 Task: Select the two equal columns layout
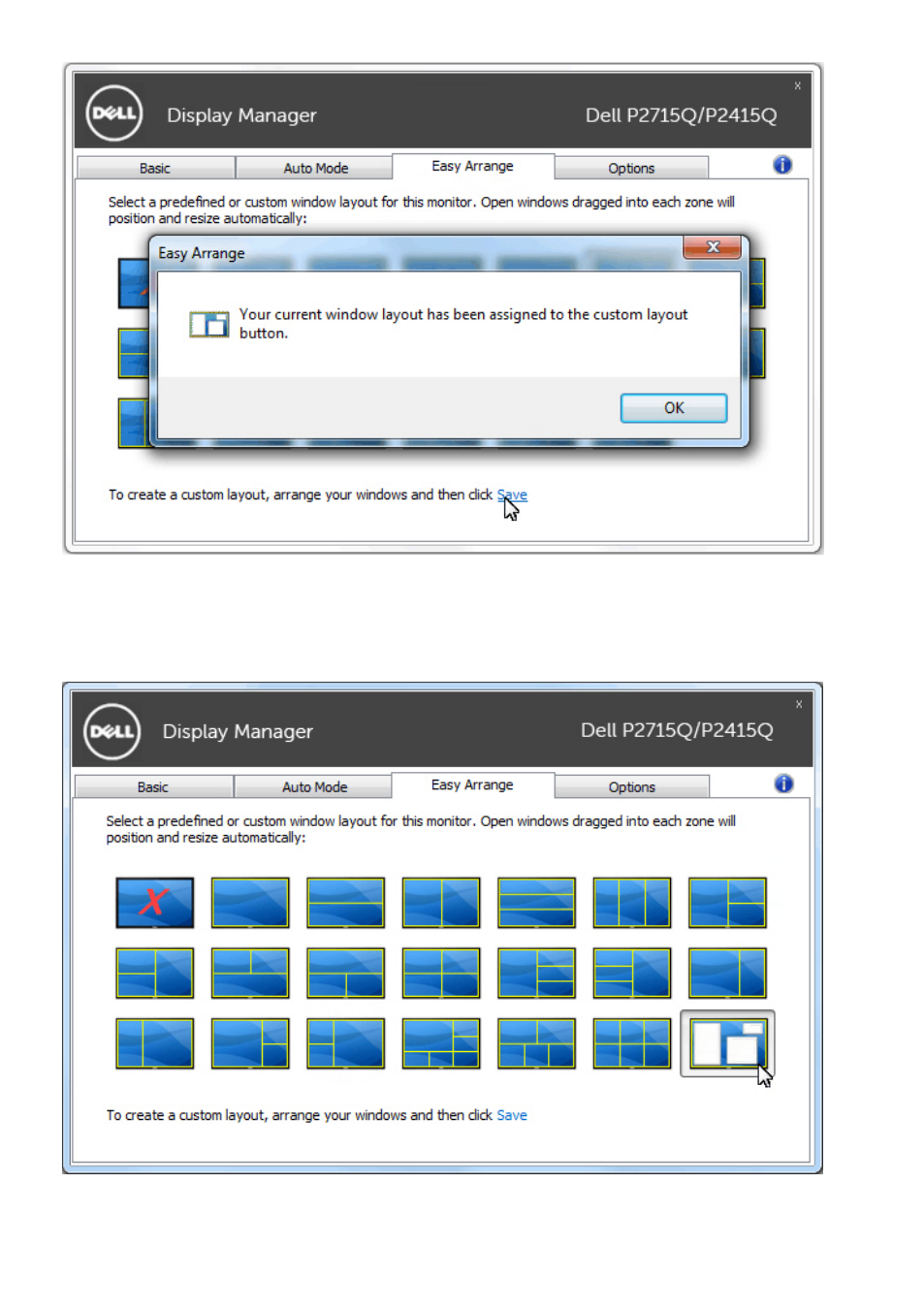pos(441,903)
